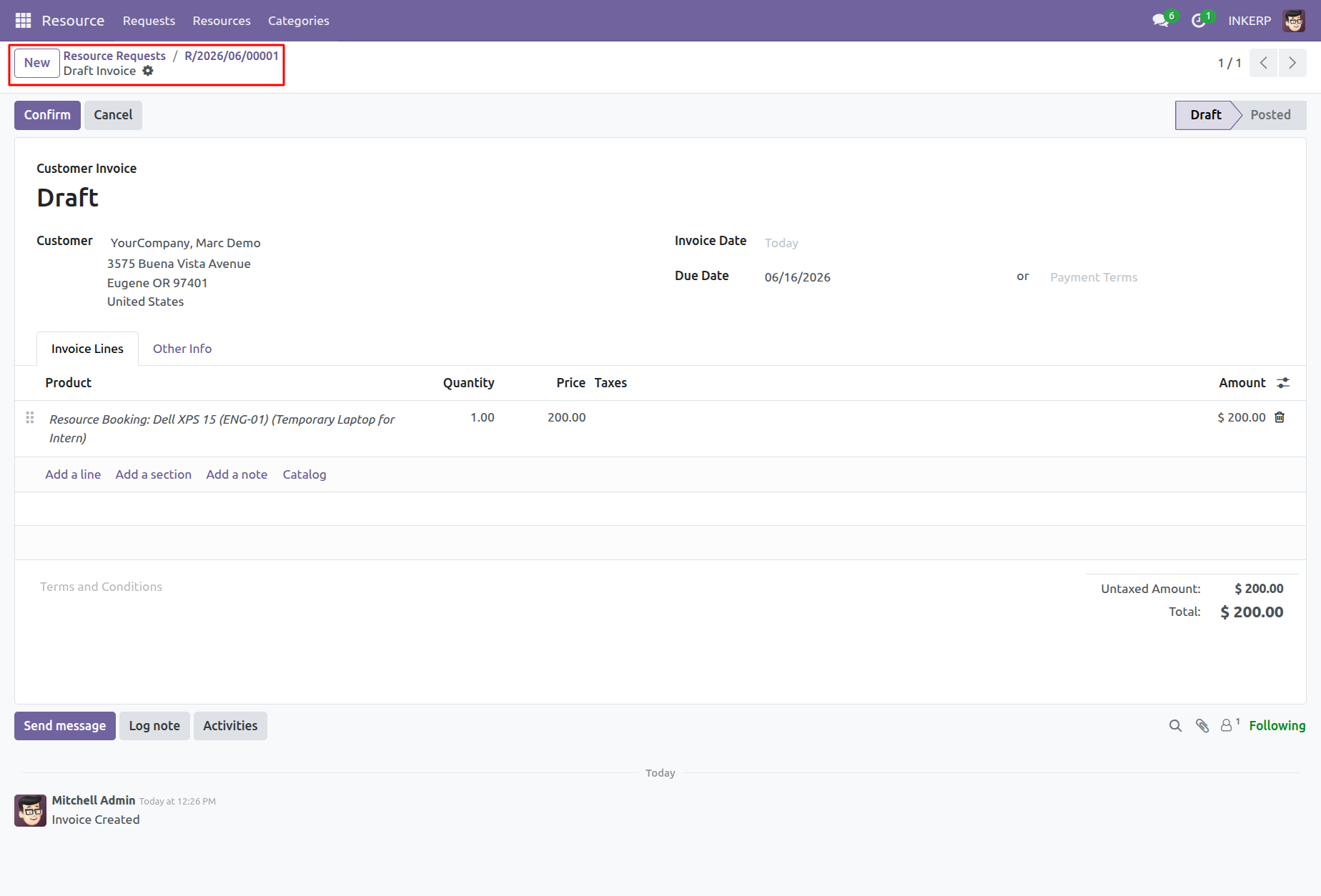Search messages with magnifier icon in chatter
1321x896 pixels.
click(1175, 726)
